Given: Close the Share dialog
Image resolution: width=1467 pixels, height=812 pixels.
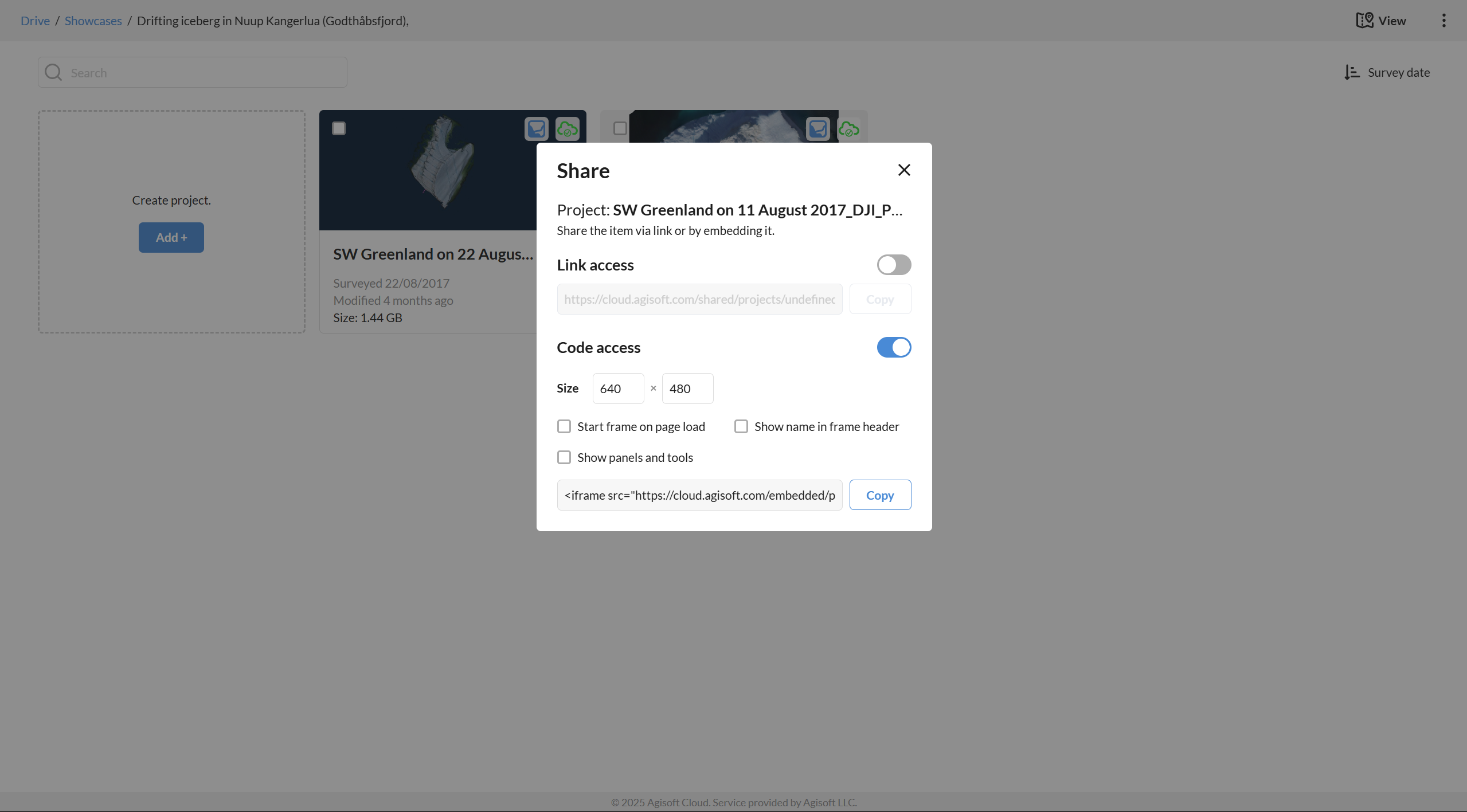Looking at the screenshot, I should click(x=904, y=170).
